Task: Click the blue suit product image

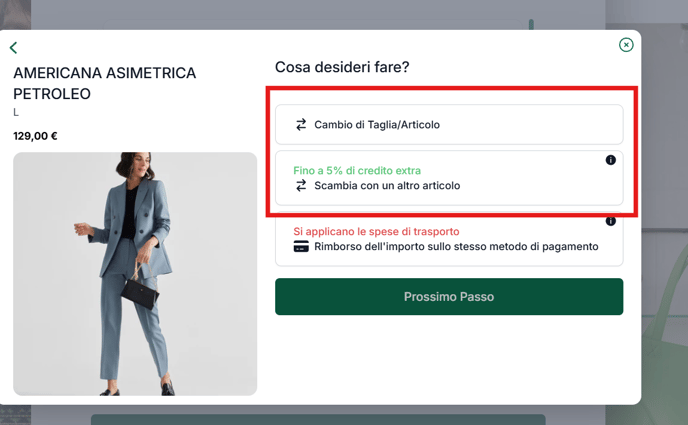Action: point(135,274)
